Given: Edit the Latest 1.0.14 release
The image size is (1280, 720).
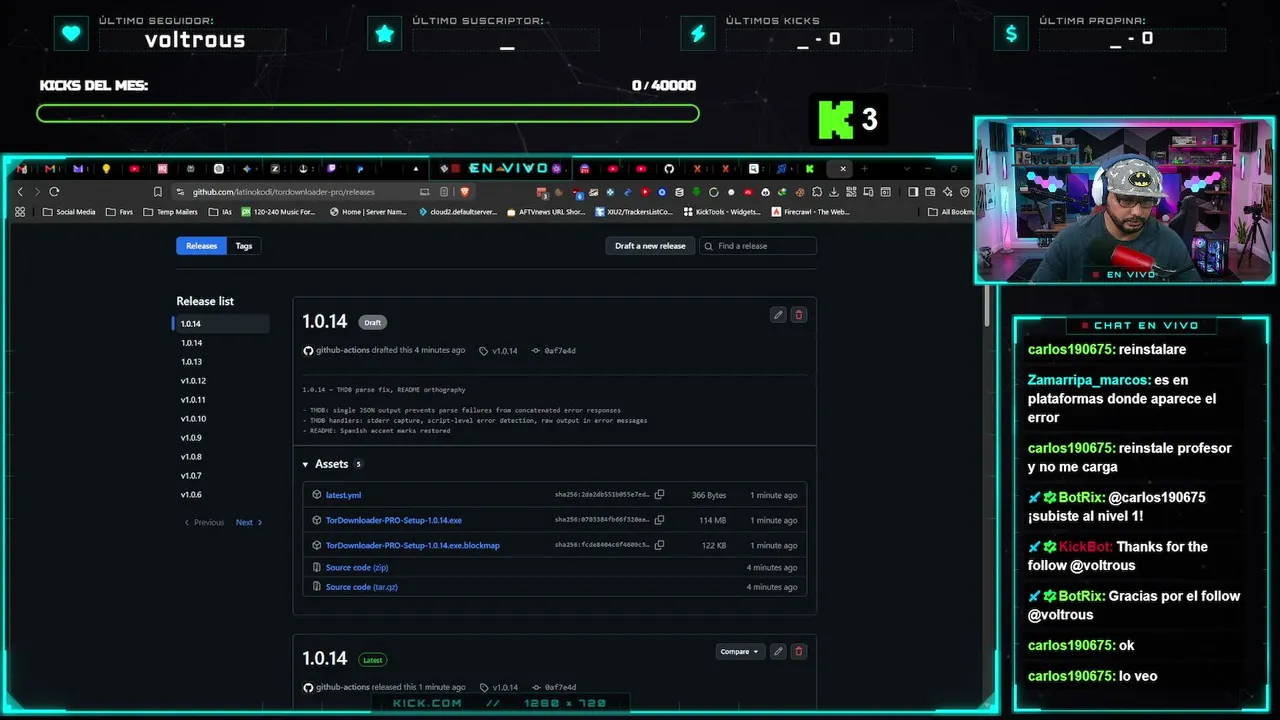Looking at the screenshot, I should click(x=778, y=651).
